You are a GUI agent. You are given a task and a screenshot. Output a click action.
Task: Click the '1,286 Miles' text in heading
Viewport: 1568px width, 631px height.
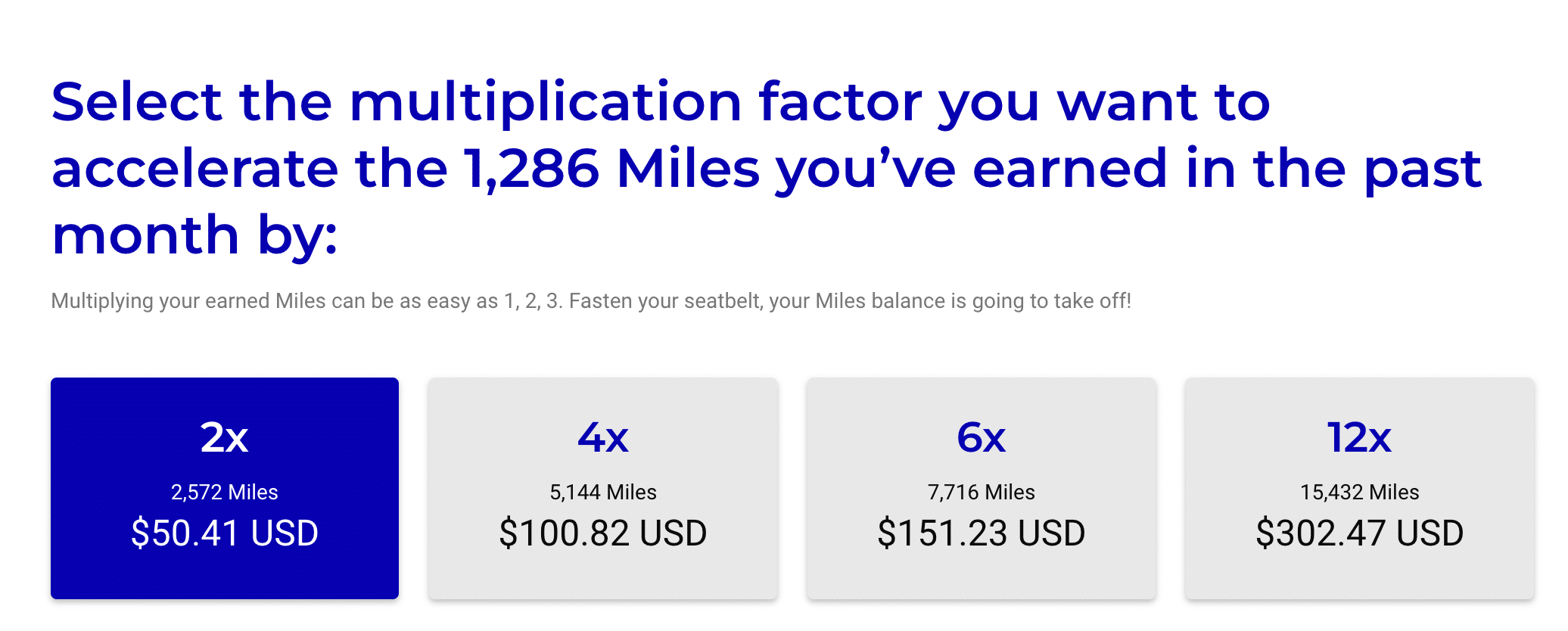(x=611, y=168)
